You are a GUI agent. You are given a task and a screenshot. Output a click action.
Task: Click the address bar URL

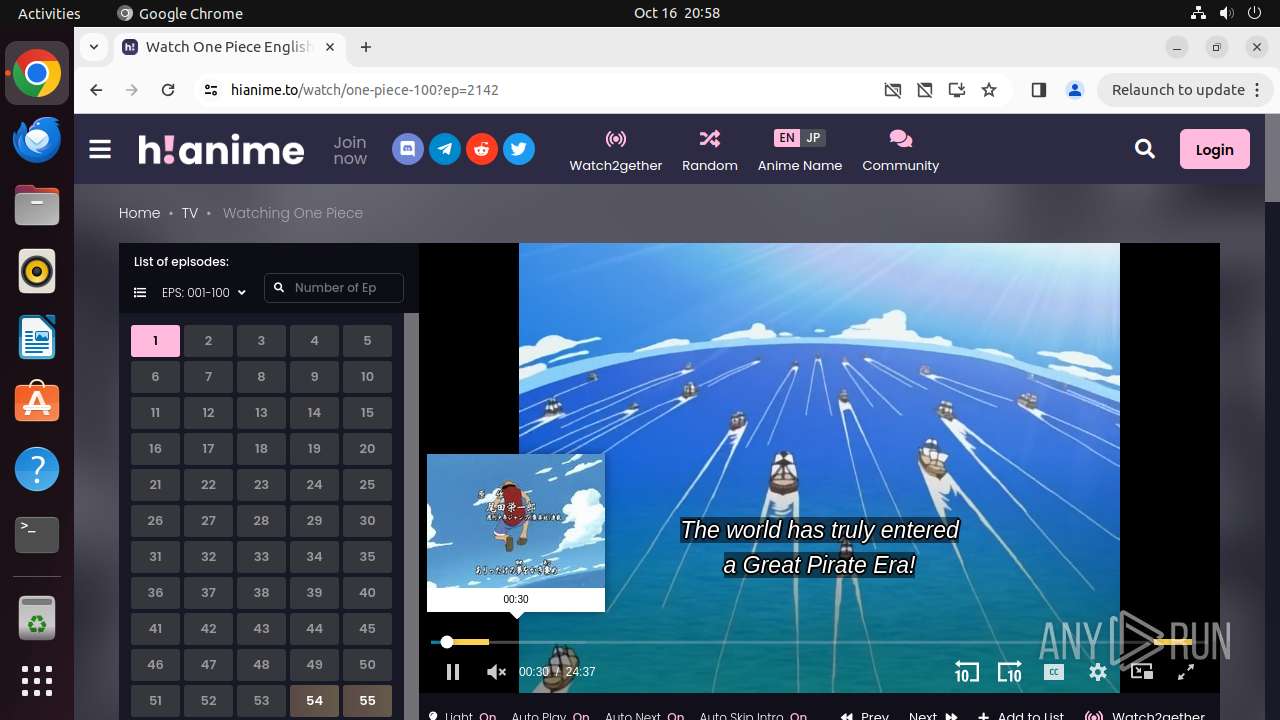click(365, 90)
